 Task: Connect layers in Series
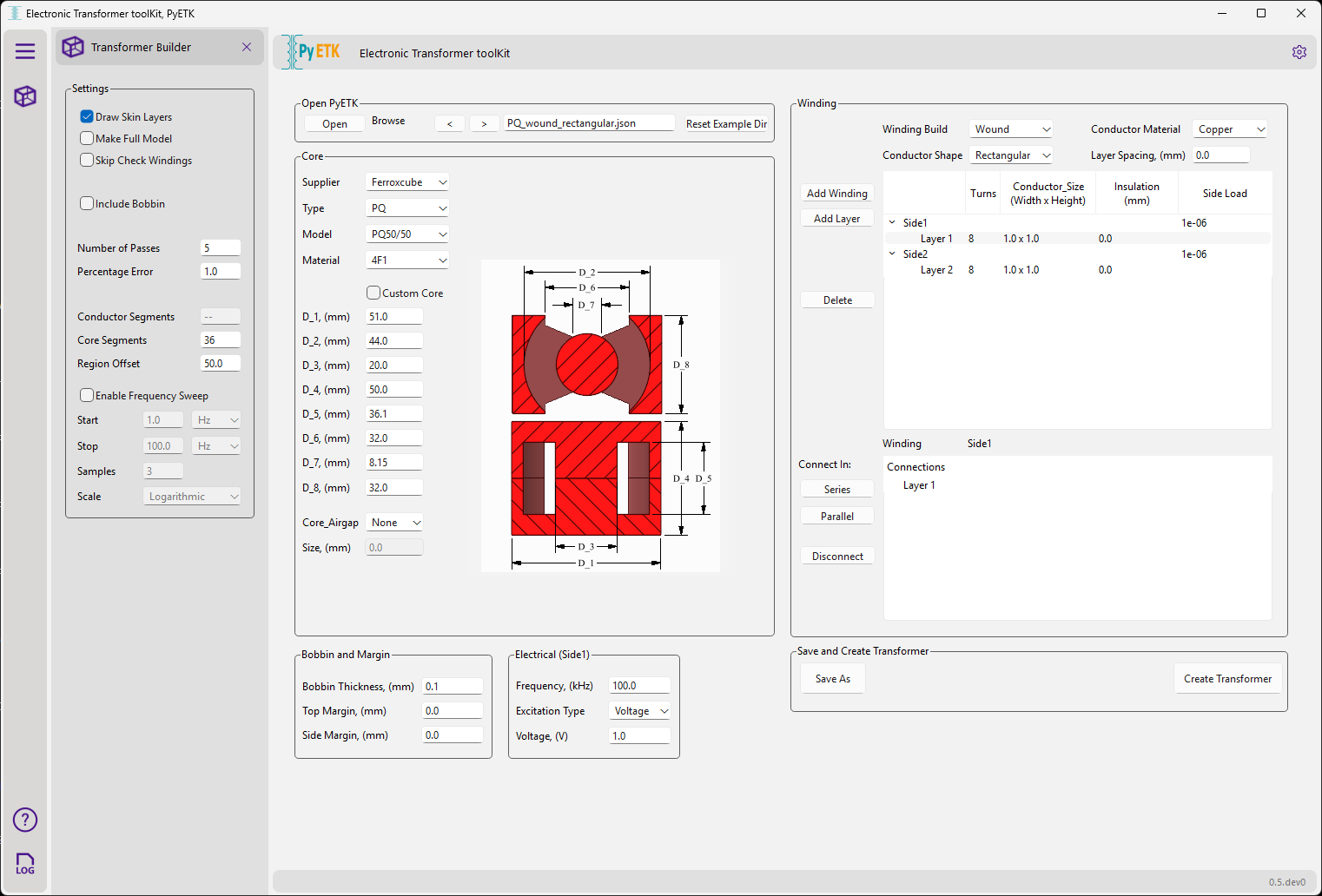point(837,490)
